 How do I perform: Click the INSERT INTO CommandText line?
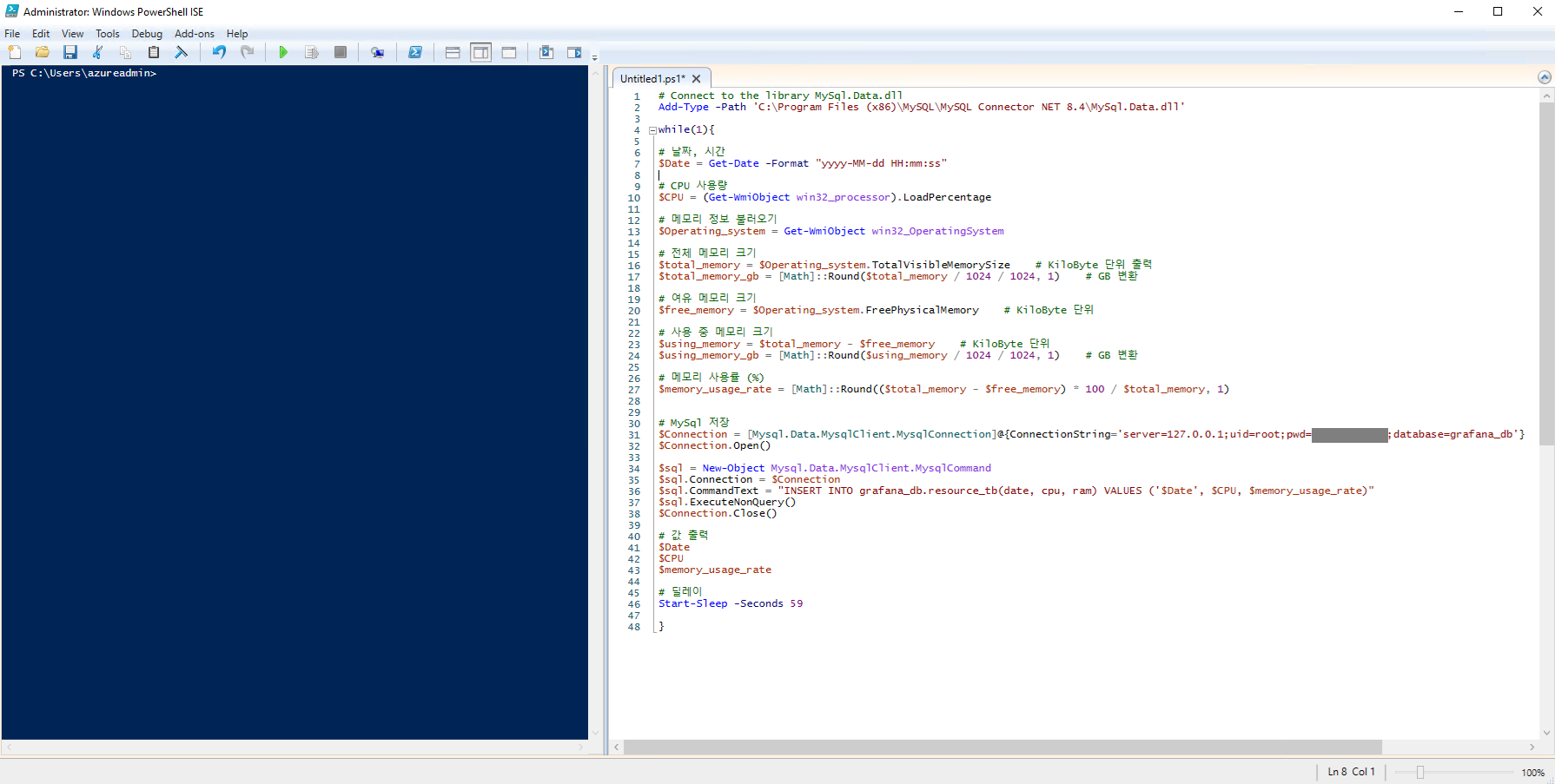tap(1016, 491)
